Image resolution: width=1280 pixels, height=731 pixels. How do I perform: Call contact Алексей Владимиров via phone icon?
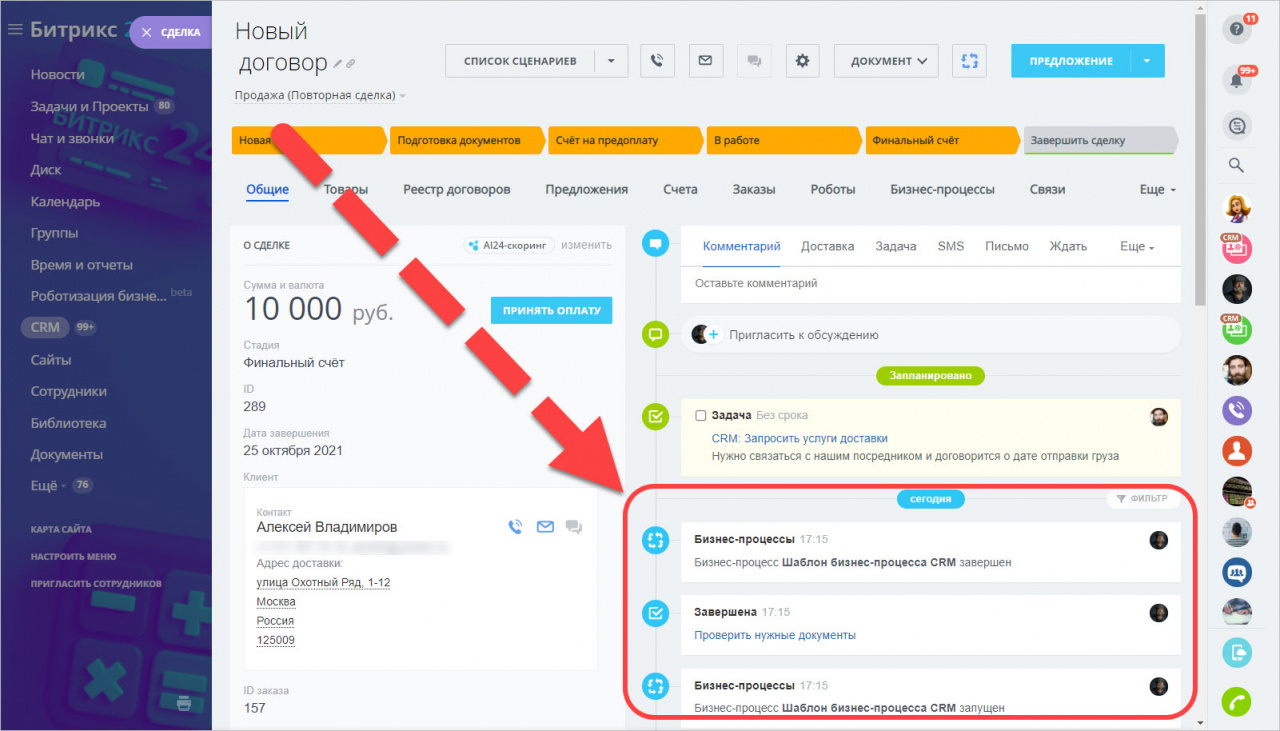(x=515, y=526)
